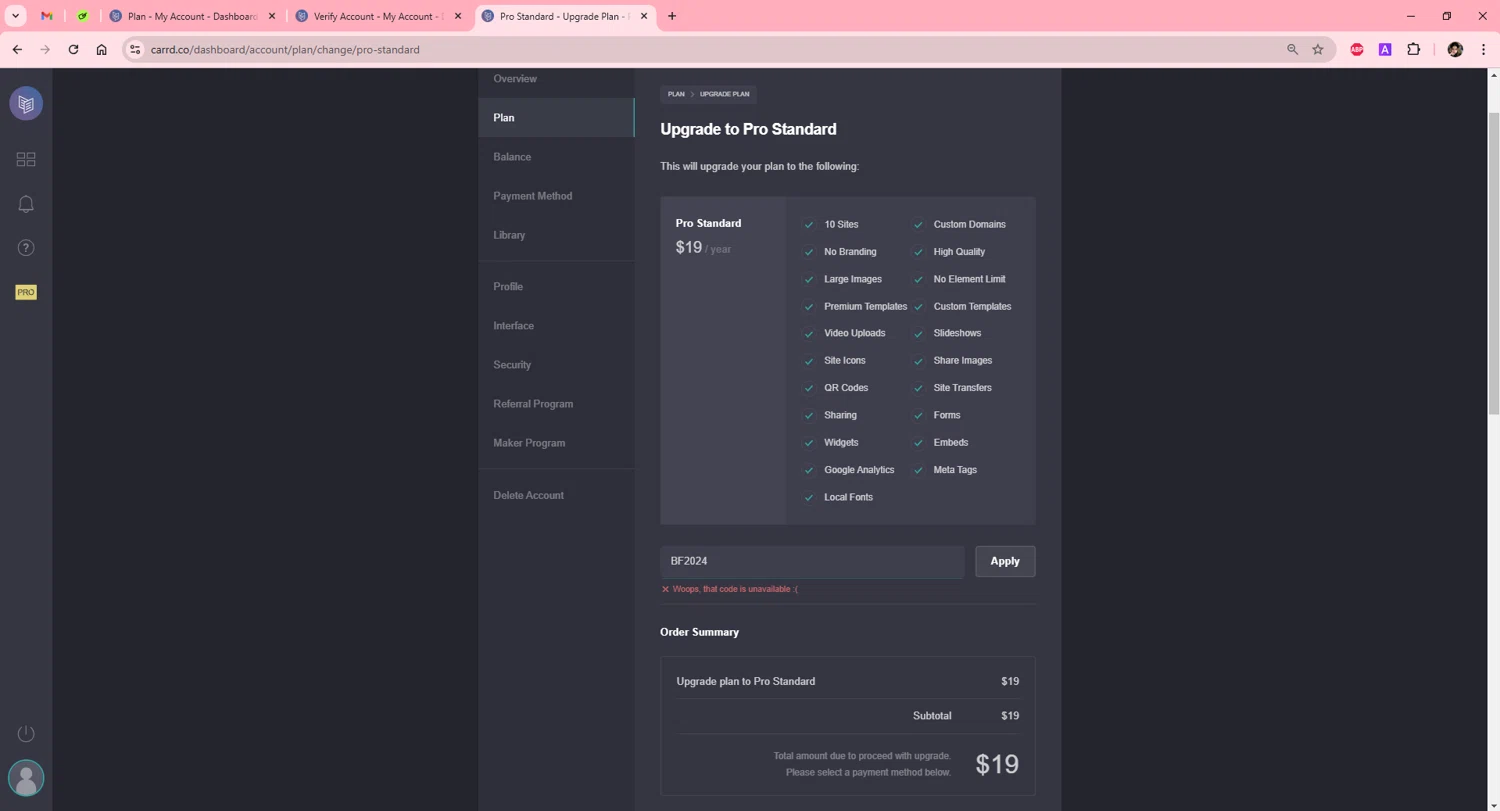Screen dimensions: 1500x811
Task: Click the Order Summary heading
Action: coord(699,632)
